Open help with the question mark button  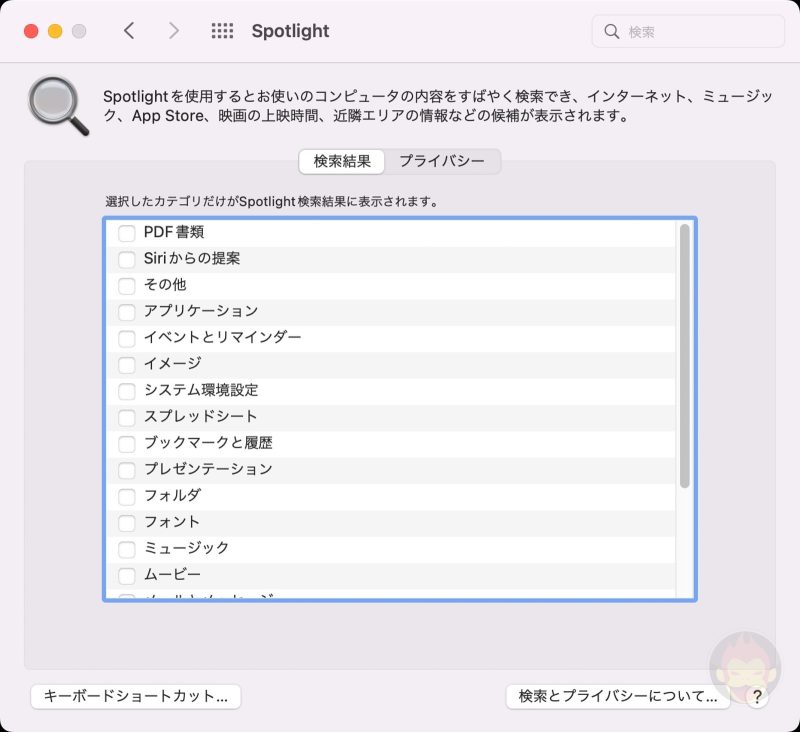tap(757, 697)
